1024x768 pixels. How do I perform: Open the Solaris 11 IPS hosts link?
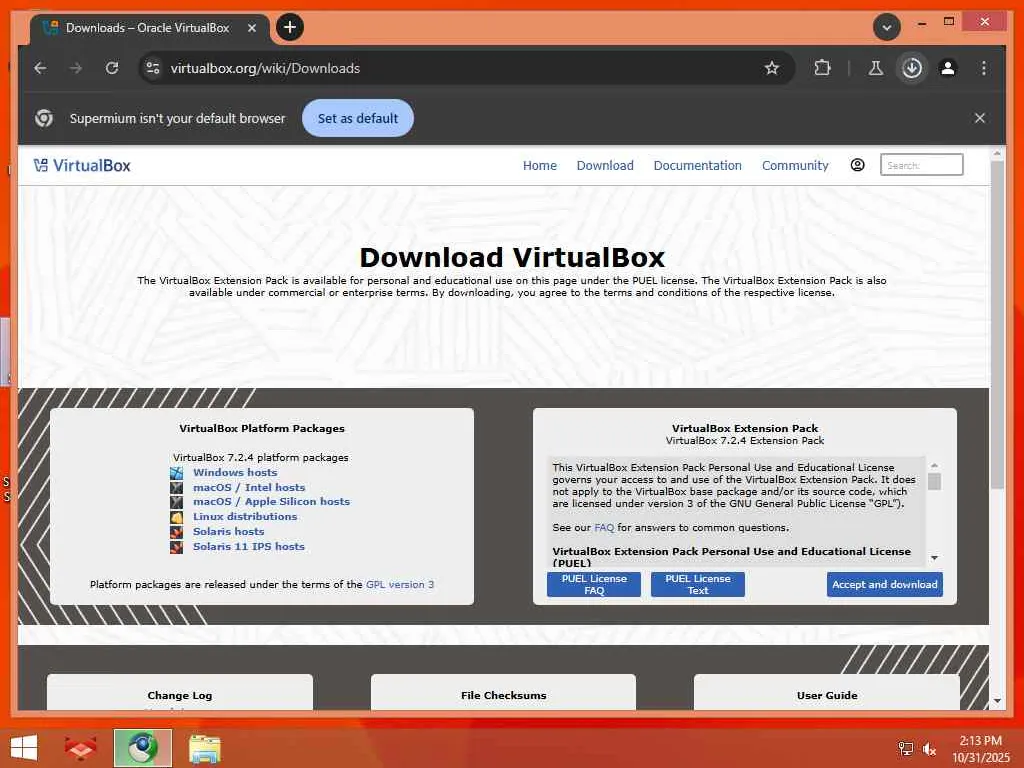(249, 547)
